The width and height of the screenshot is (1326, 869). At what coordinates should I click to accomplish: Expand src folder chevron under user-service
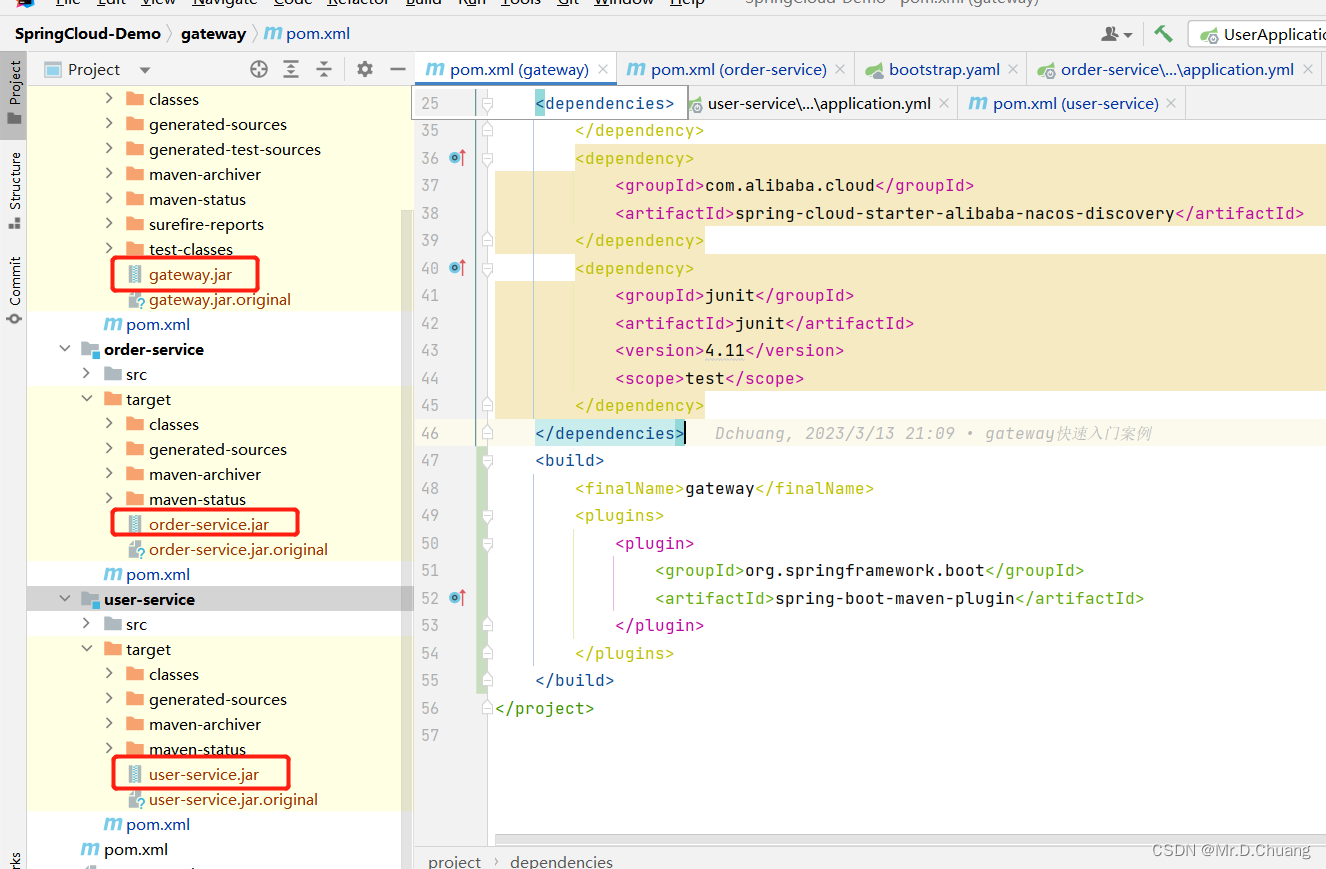point(87,624)
